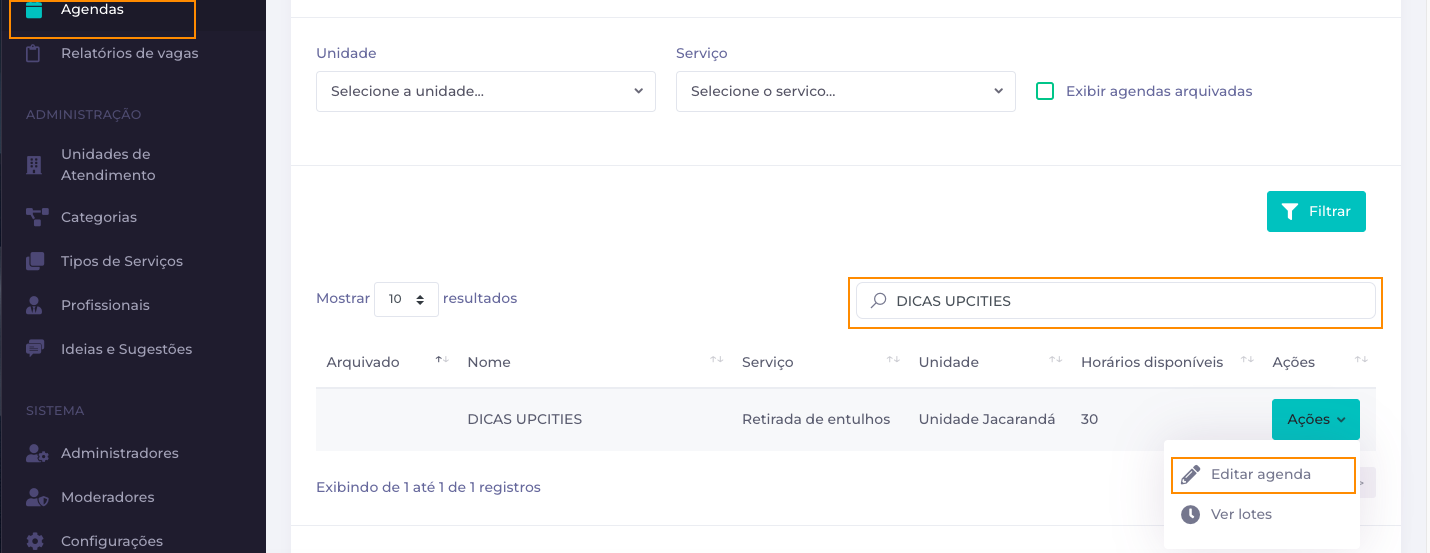Click Retirada de entulhos cell
Screen dimensions: 1430x553
[816, 419]
